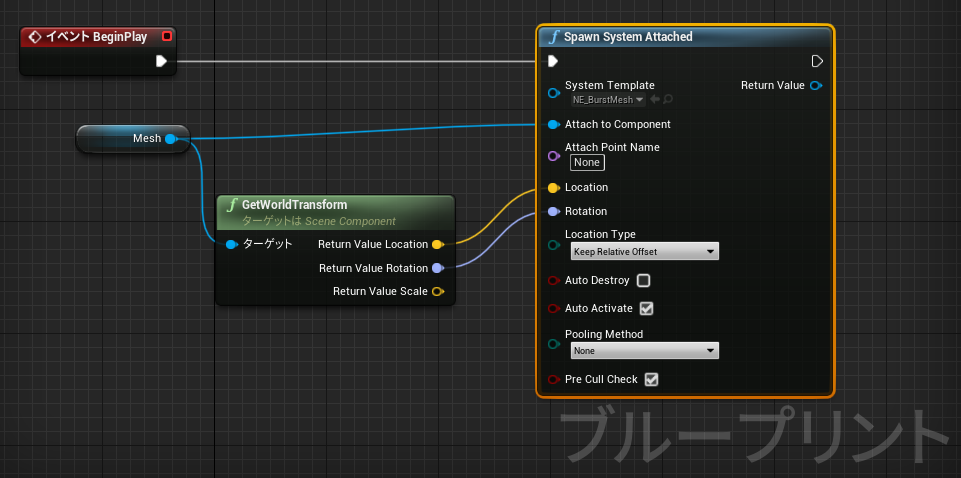The height and width of the screenshot is (478, 961).
Task: Click the BeginPlay event output exec pin
Action: (x=161, y=61)
